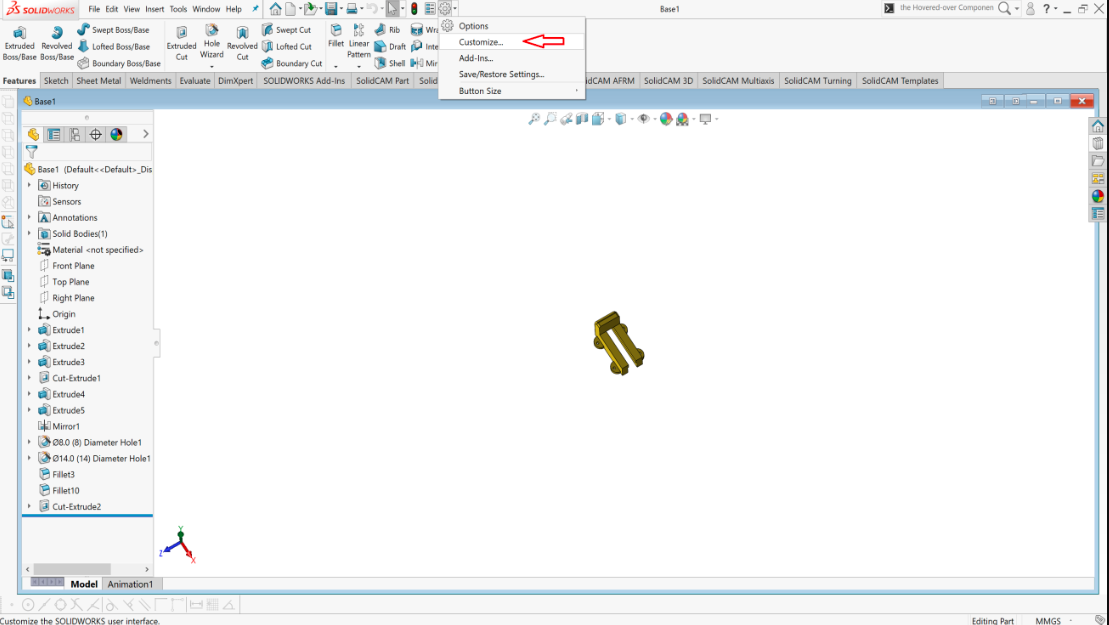Viewport: 1109px width, 625px height.
Task: Select the Fillet tool
Action: point(336,37)
